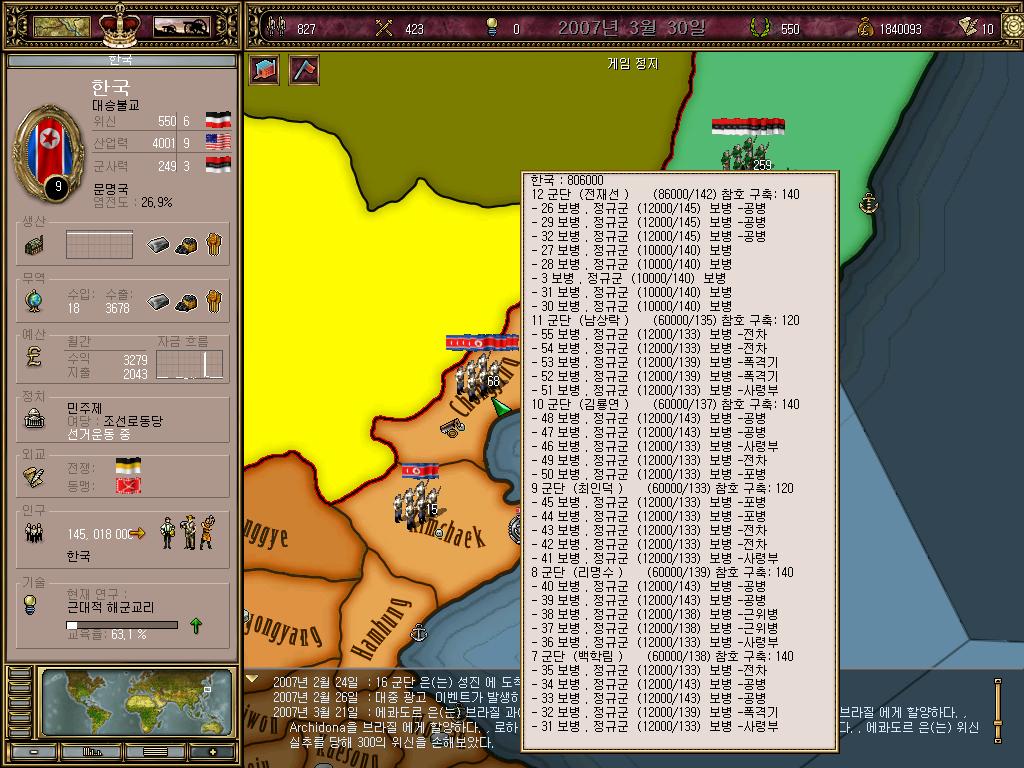Click the green education up arrow
Screen dimensions: 1024x768
coord(196,626)
